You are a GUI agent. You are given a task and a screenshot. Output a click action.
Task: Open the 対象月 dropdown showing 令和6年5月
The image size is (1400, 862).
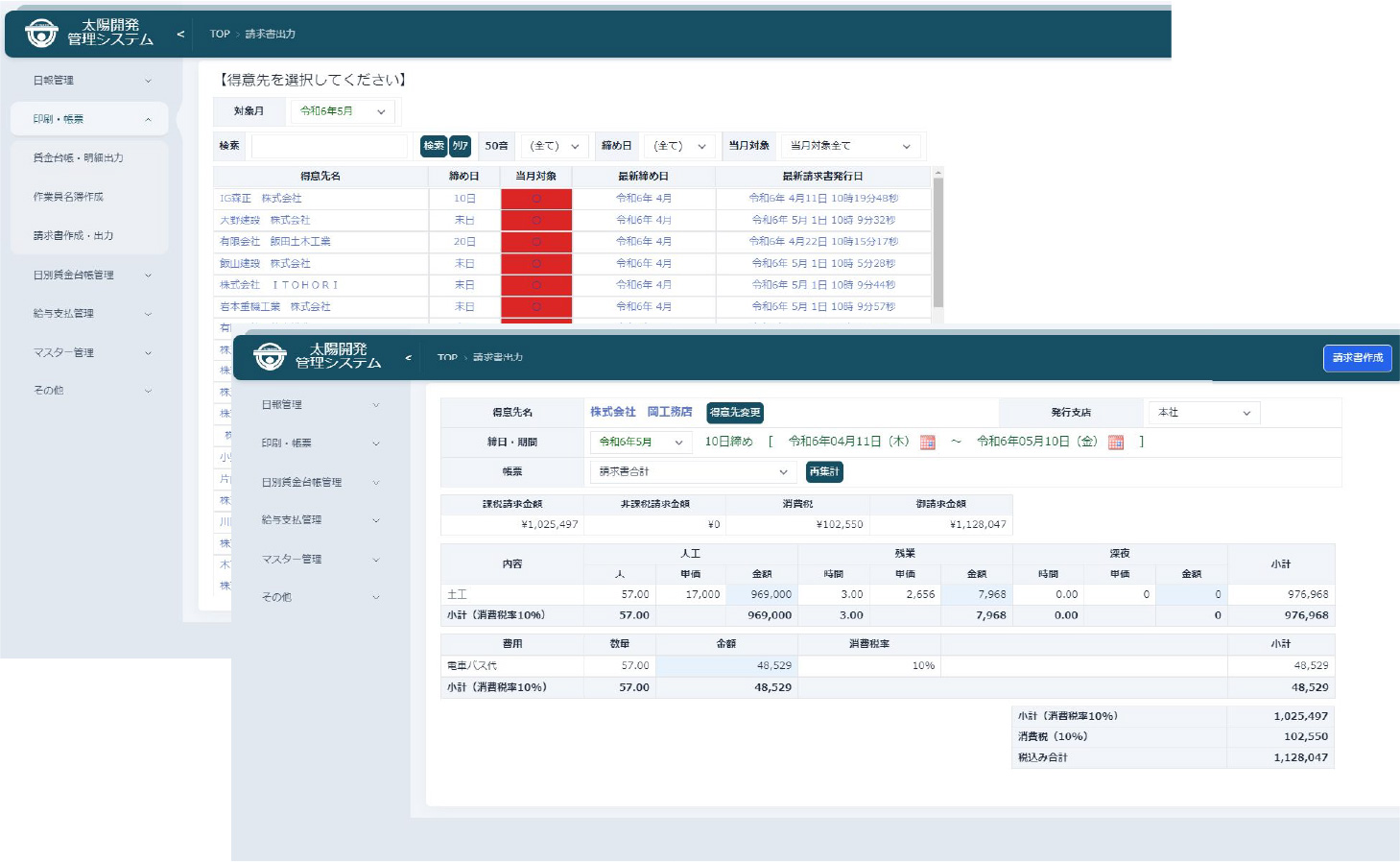pyautogui.click(x=343, y=111)
